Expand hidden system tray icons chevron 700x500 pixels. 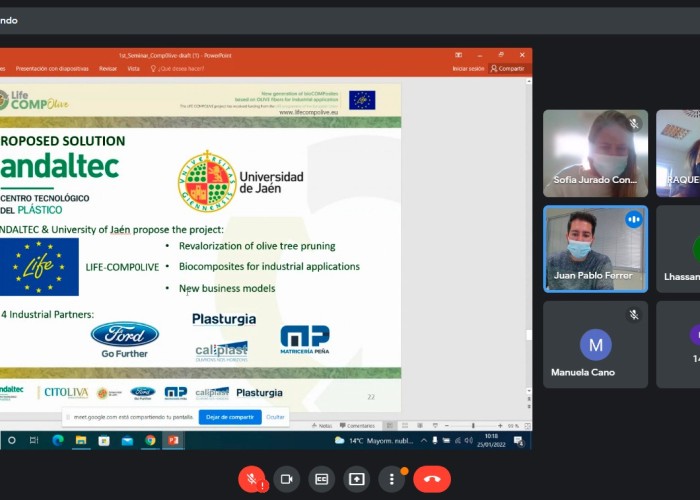(423, 441)
